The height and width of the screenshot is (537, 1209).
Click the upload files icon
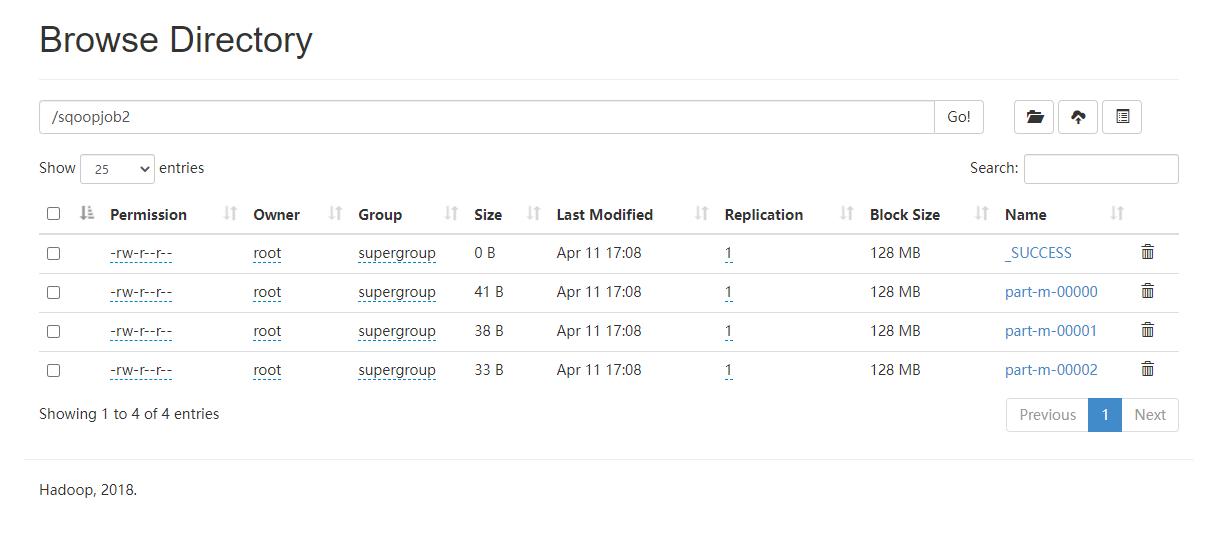pyautogui.click(x=1078, y=117)
